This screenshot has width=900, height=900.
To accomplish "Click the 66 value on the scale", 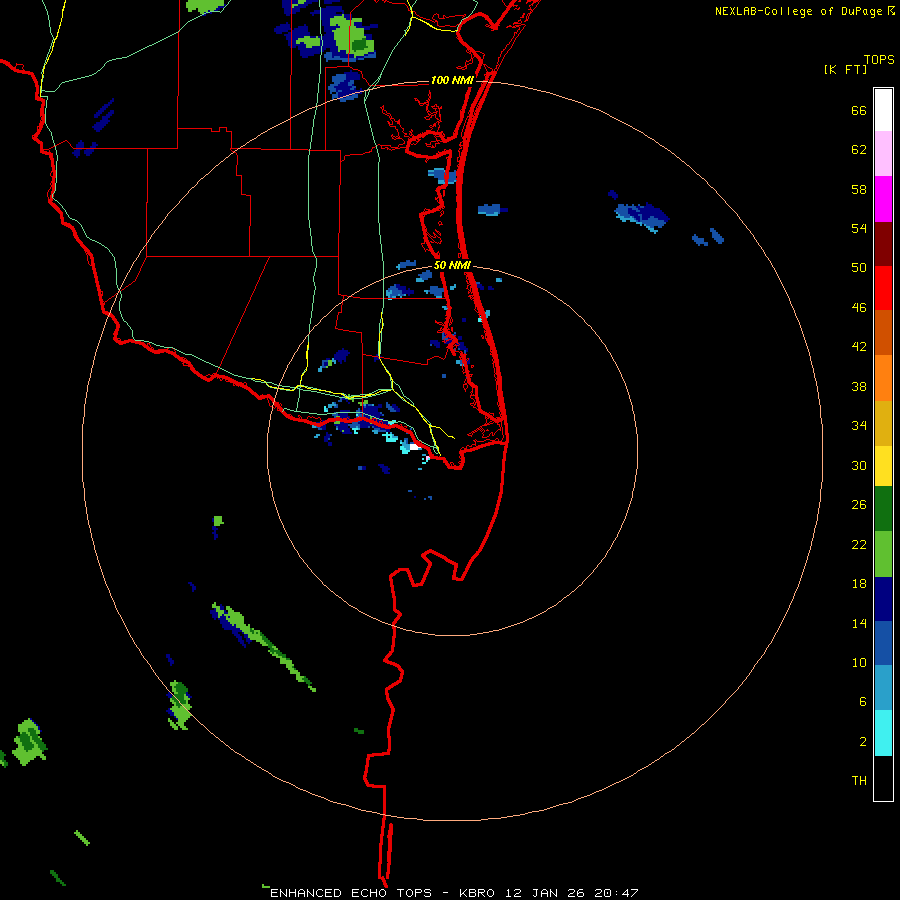I will 859,110.
